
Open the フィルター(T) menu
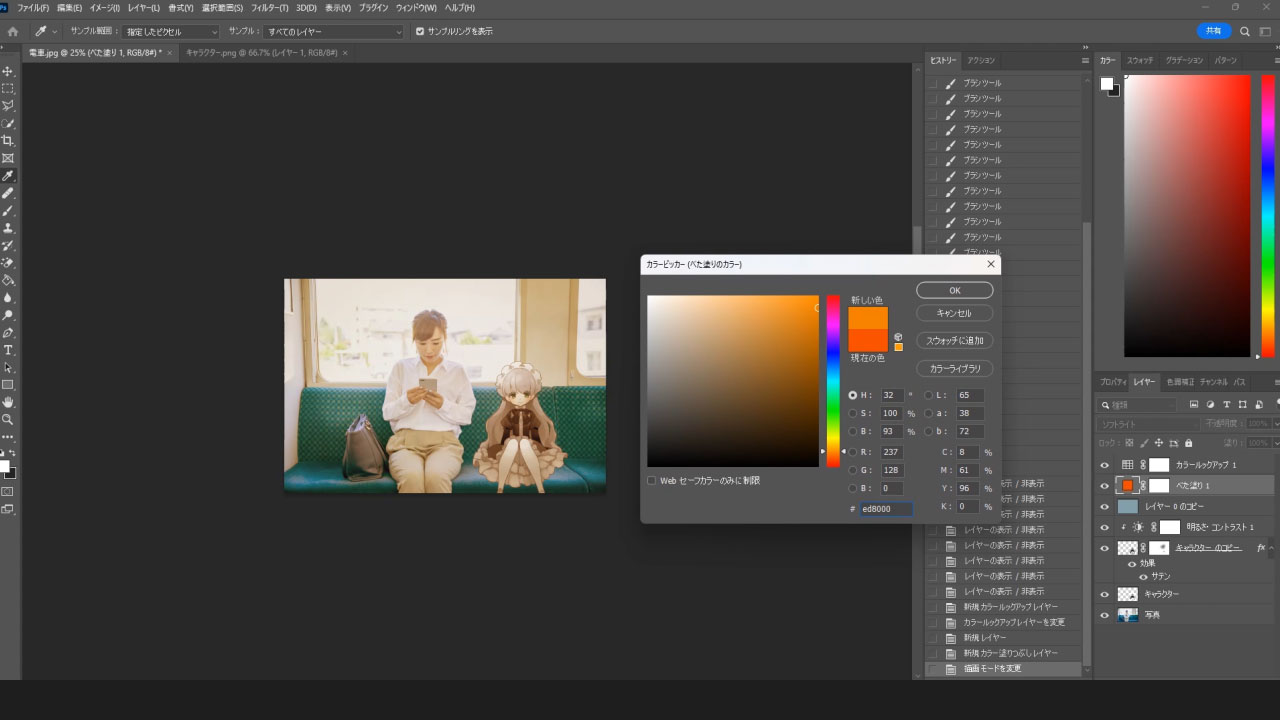270,8
